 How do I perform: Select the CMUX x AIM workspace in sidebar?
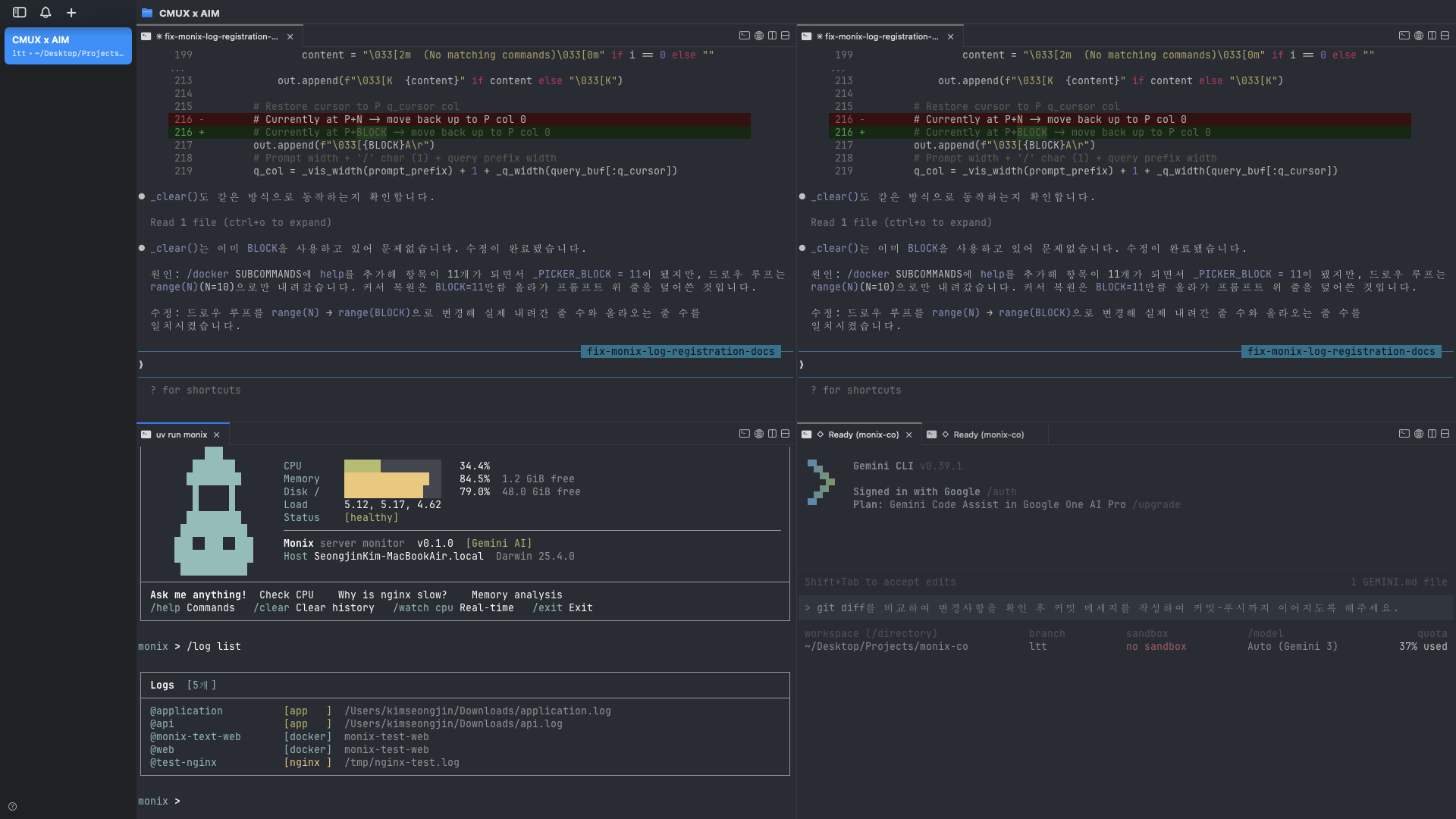68,46
